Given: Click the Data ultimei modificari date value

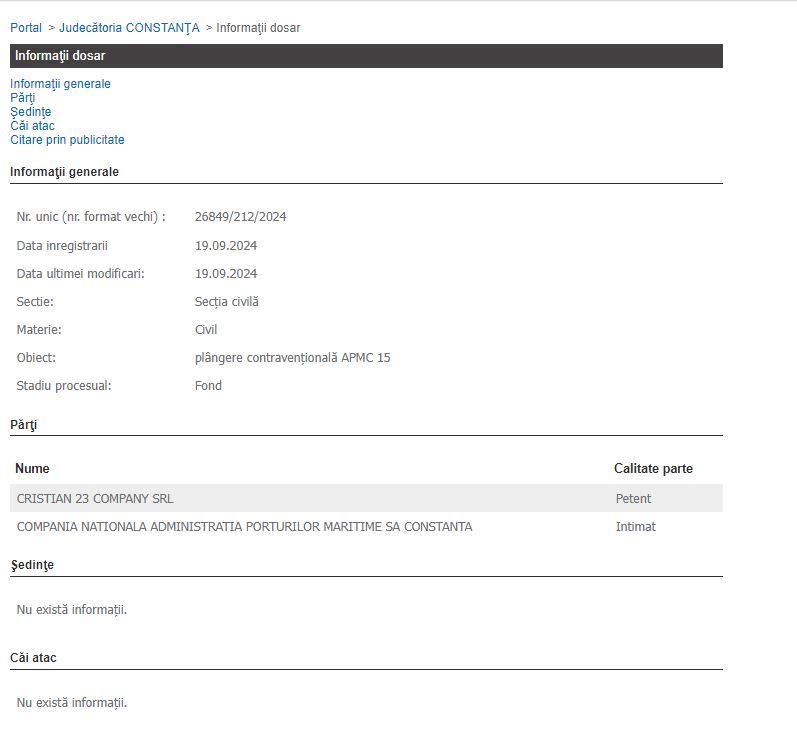Looking at the screenshot, I should (x=226, y=273).
